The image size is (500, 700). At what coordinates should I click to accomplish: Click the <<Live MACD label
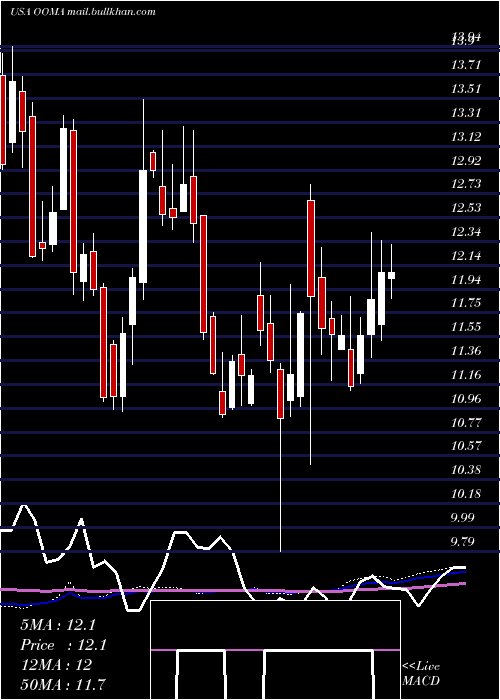point(421,674)
